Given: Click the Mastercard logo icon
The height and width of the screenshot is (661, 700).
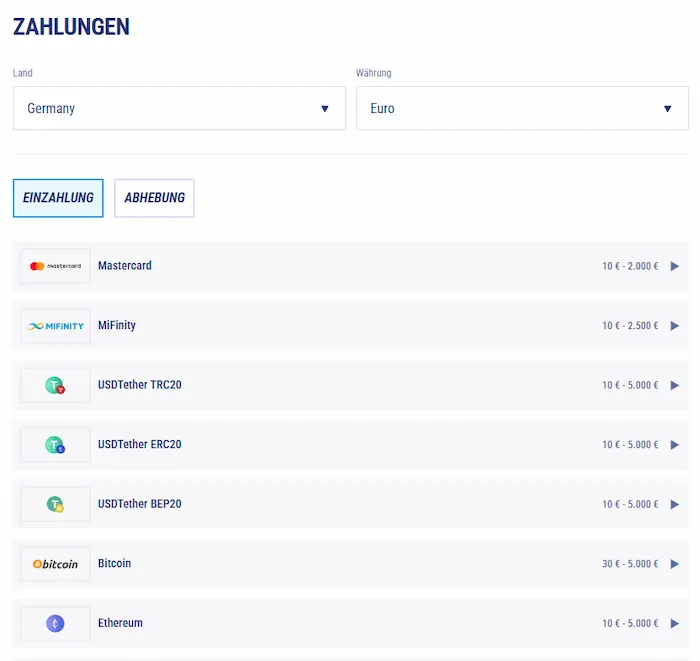Looking at the screenshot, I should tap(55, 266).
